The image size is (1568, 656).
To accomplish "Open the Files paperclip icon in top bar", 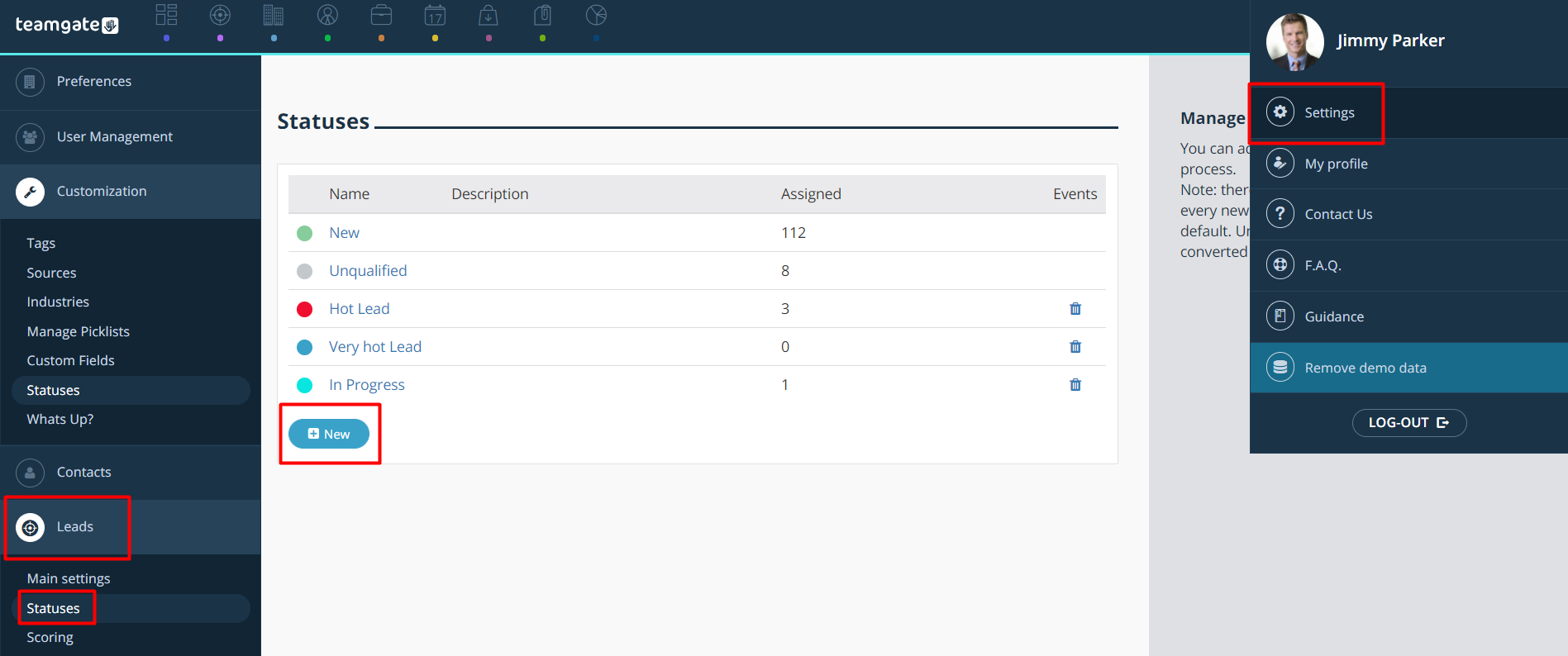I will (542, 15).
